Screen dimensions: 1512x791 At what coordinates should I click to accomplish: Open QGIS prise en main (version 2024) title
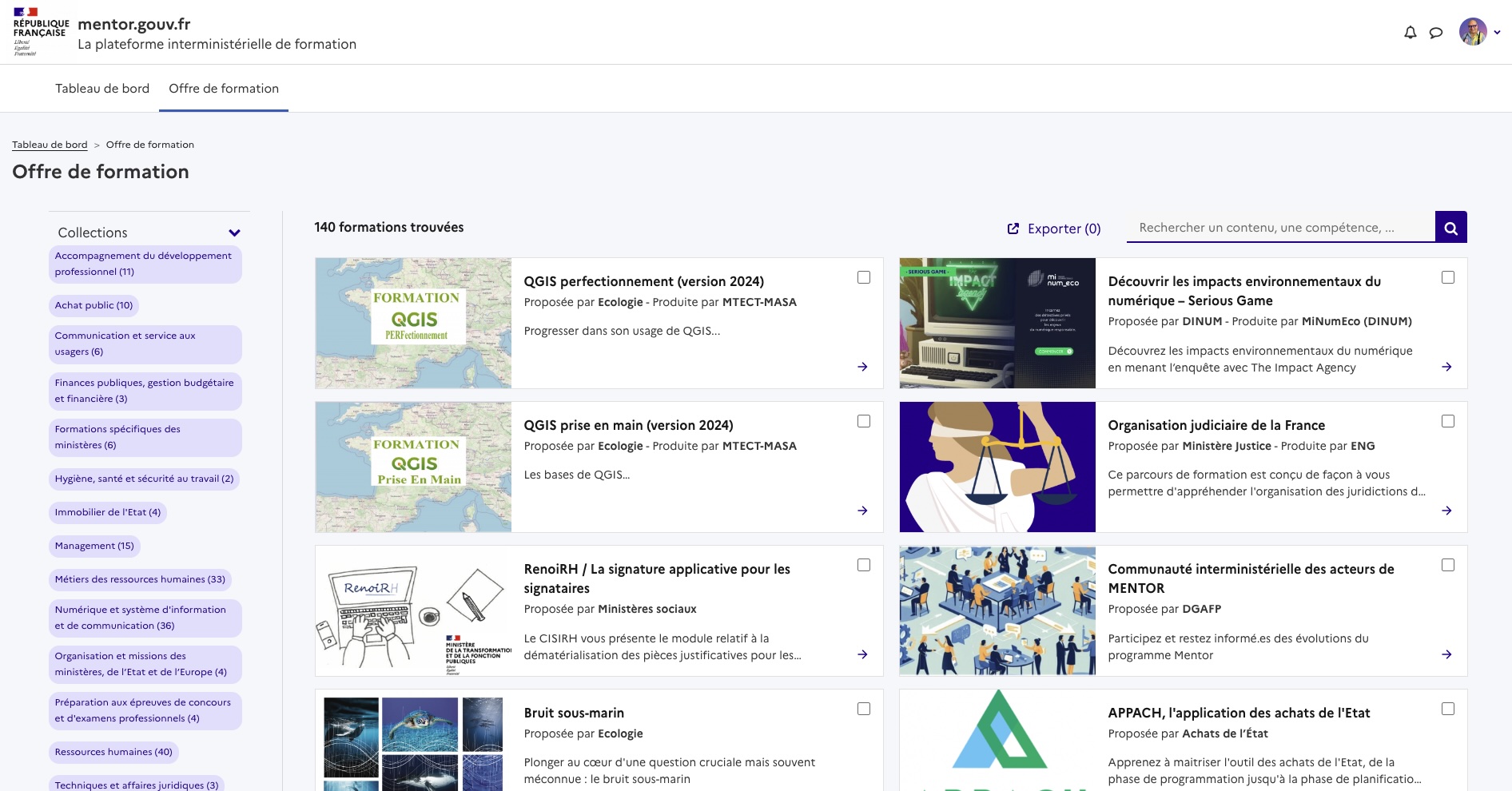(x=629, y=425)
